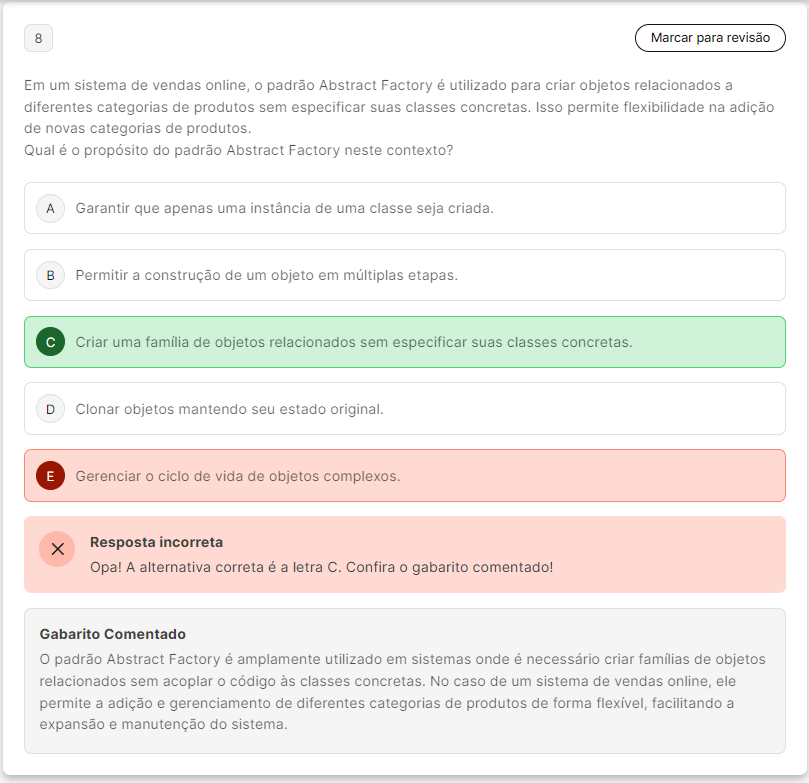
Task: Select the letter D option circle
Action: pyautogui.click(x=50, y=409)
